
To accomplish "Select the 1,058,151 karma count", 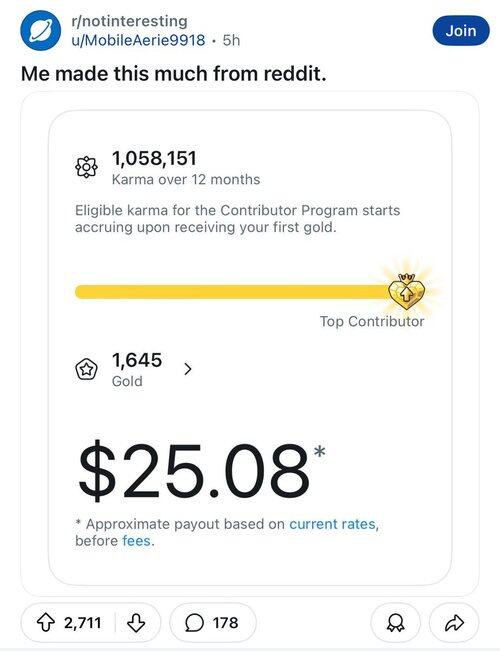I will tap(154, 158).
